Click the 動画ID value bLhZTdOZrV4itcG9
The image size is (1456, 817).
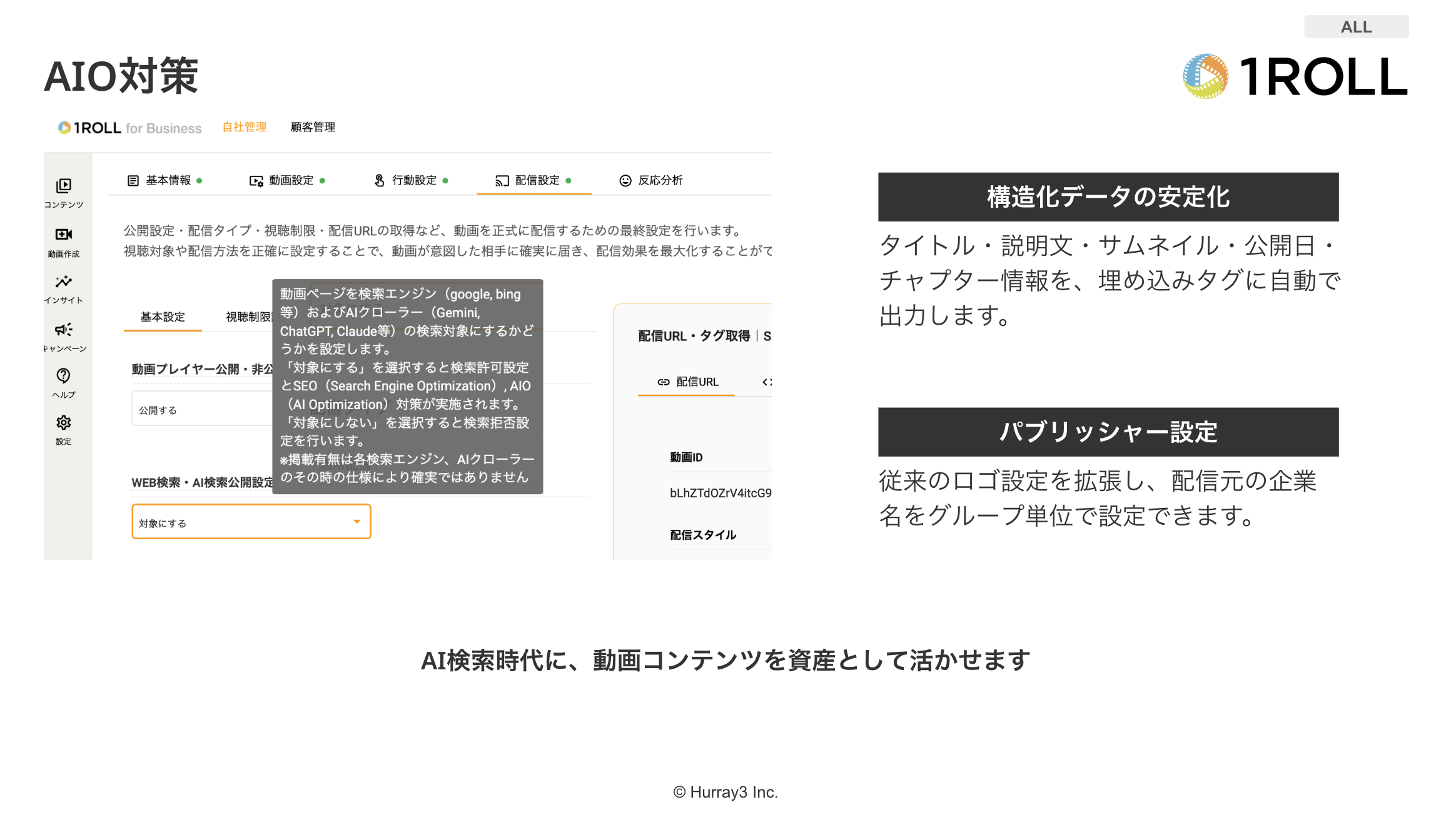point(720,493)
